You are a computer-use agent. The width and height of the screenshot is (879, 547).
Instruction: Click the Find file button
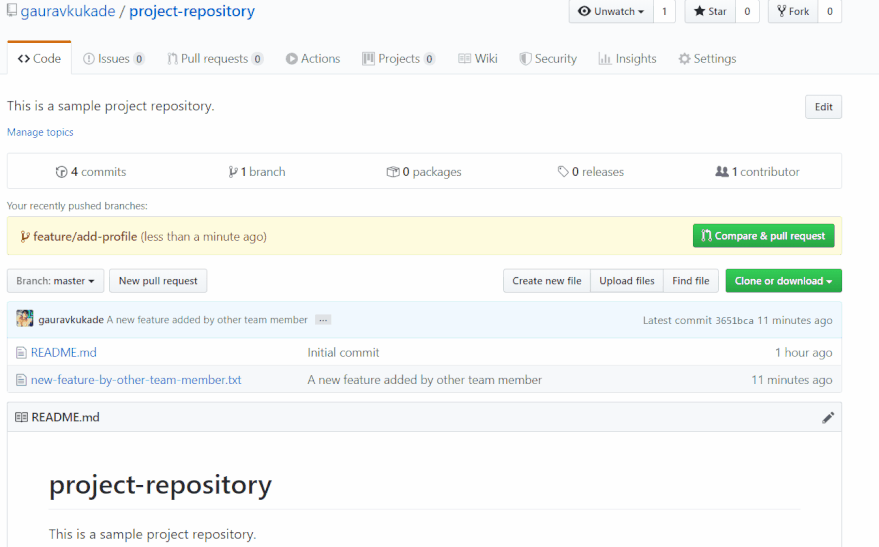click(691, 281)
